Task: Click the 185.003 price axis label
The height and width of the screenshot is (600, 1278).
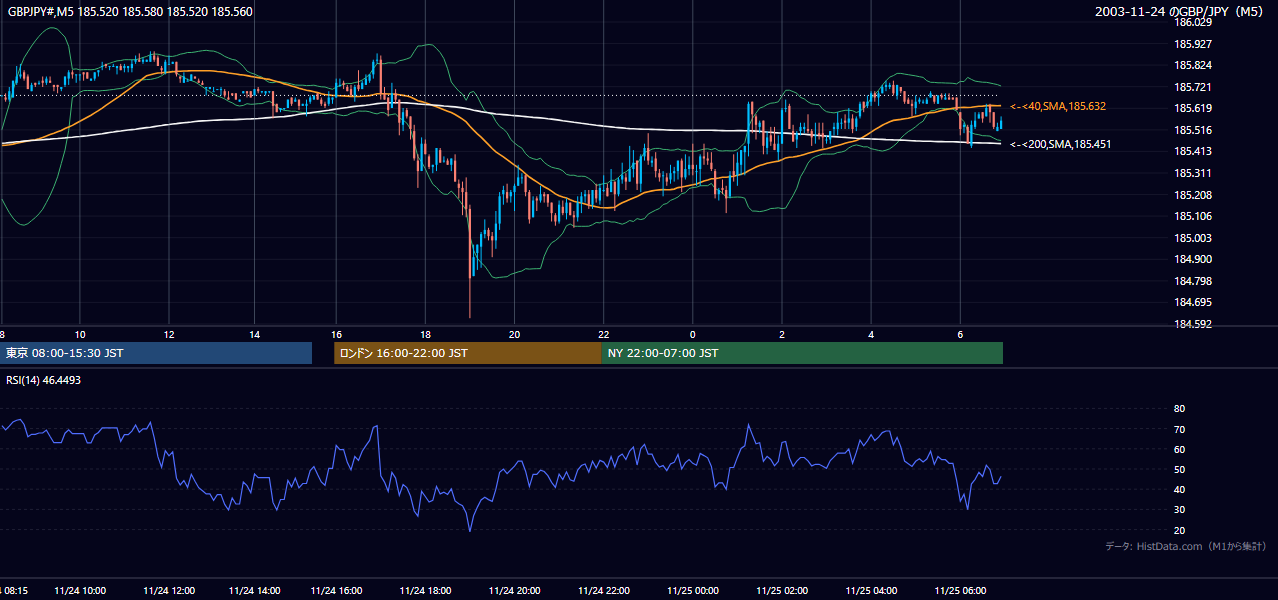Action: [x=1193, y=238]
